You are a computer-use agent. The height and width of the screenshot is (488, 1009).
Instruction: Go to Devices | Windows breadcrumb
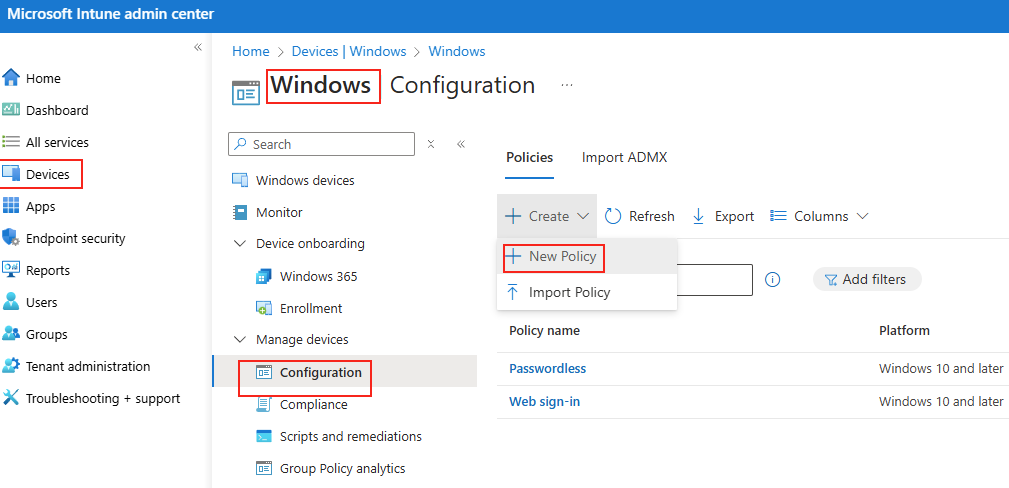coord(349,52)
